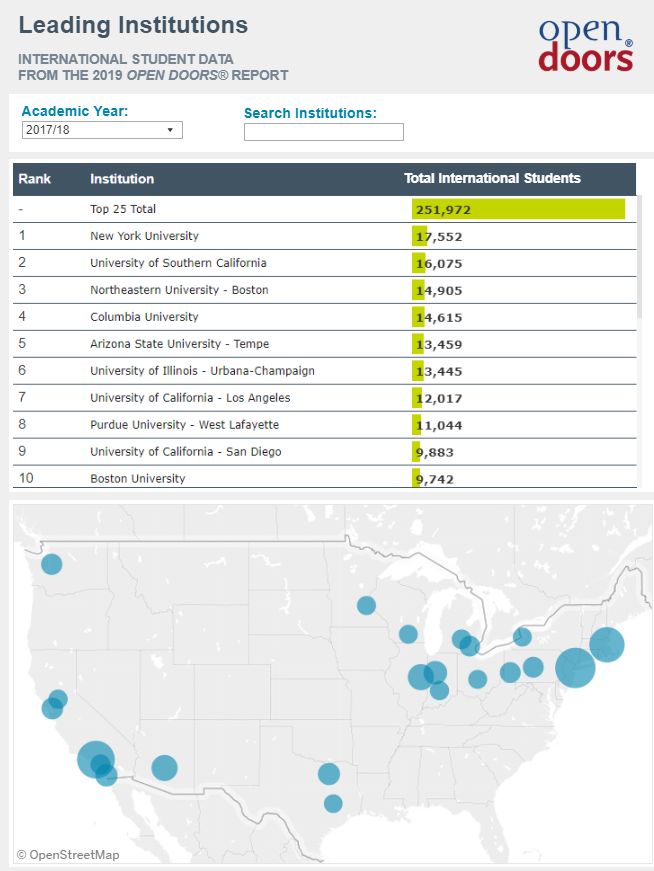Click the 13,459 value
The width and height of the screenshot is (654, 871).
439,344
